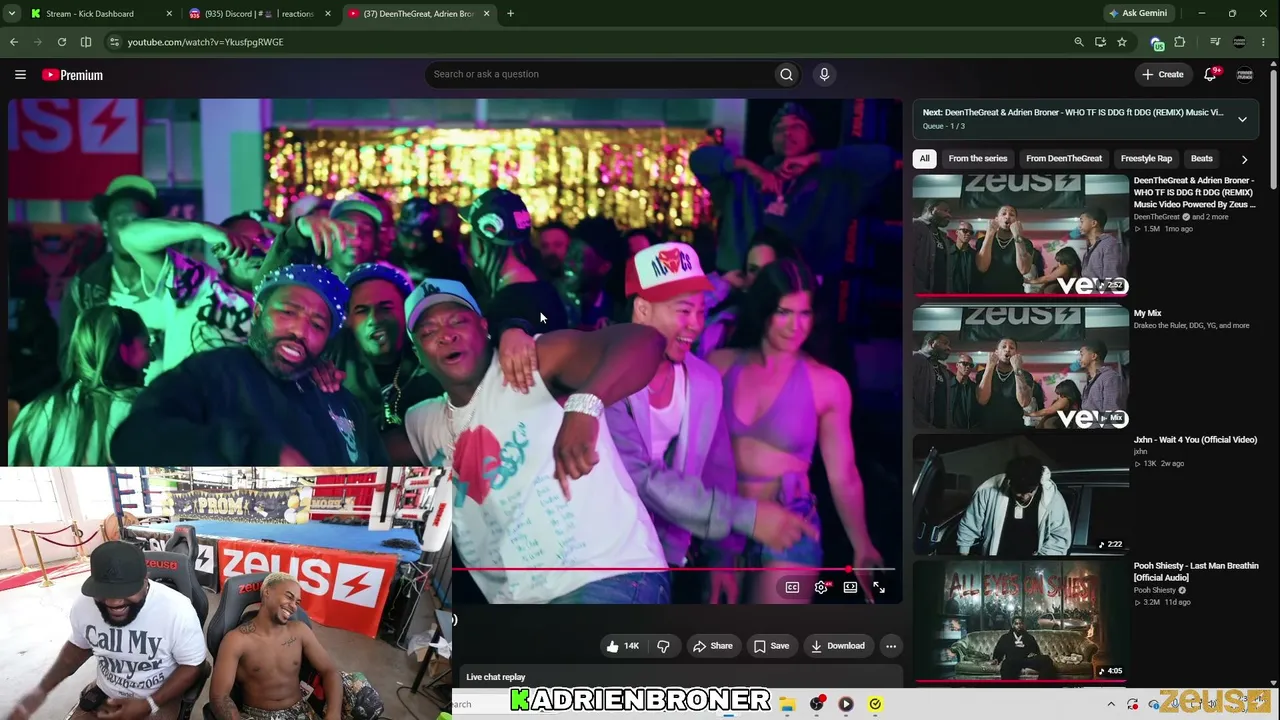Close the Kick Dashboard tab

tap(168, 14)
